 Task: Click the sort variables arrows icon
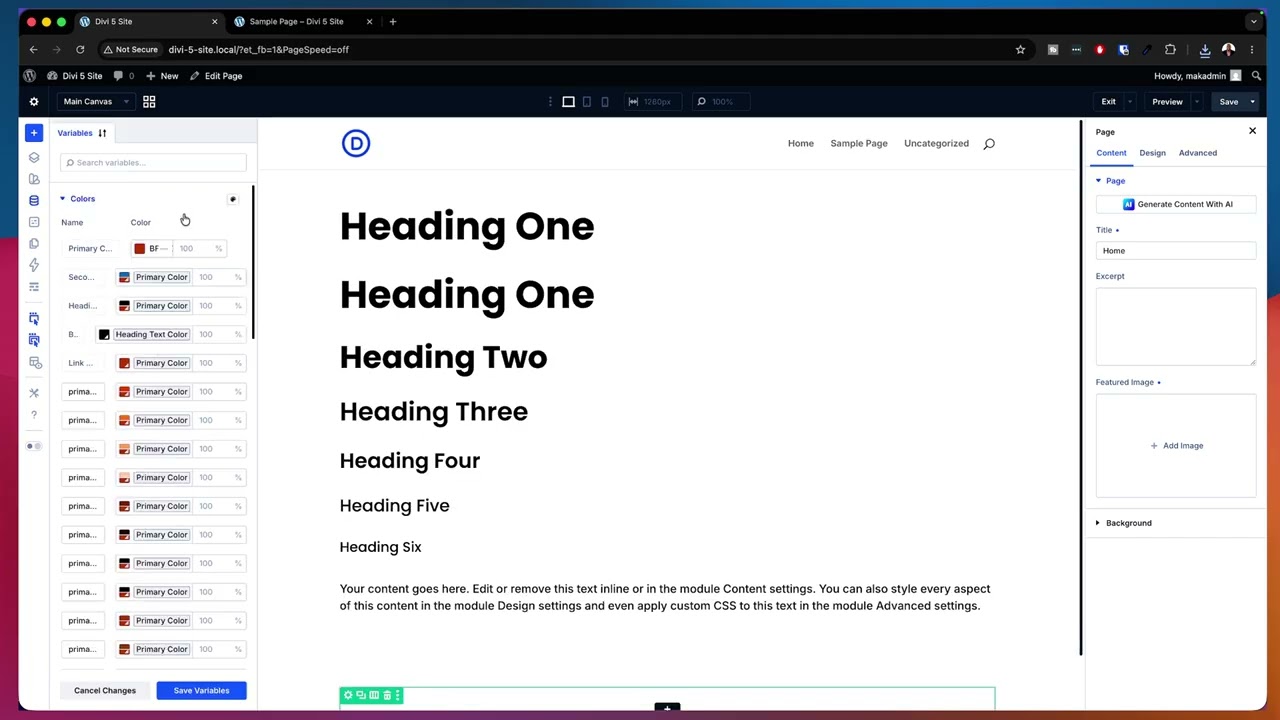click(x=102, y=133)
